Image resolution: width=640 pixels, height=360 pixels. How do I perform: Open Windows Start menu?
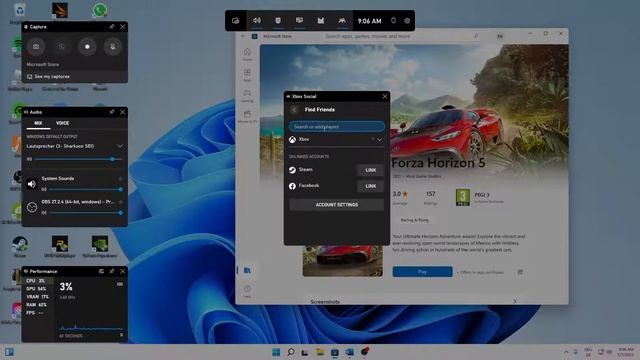[276, 352]
